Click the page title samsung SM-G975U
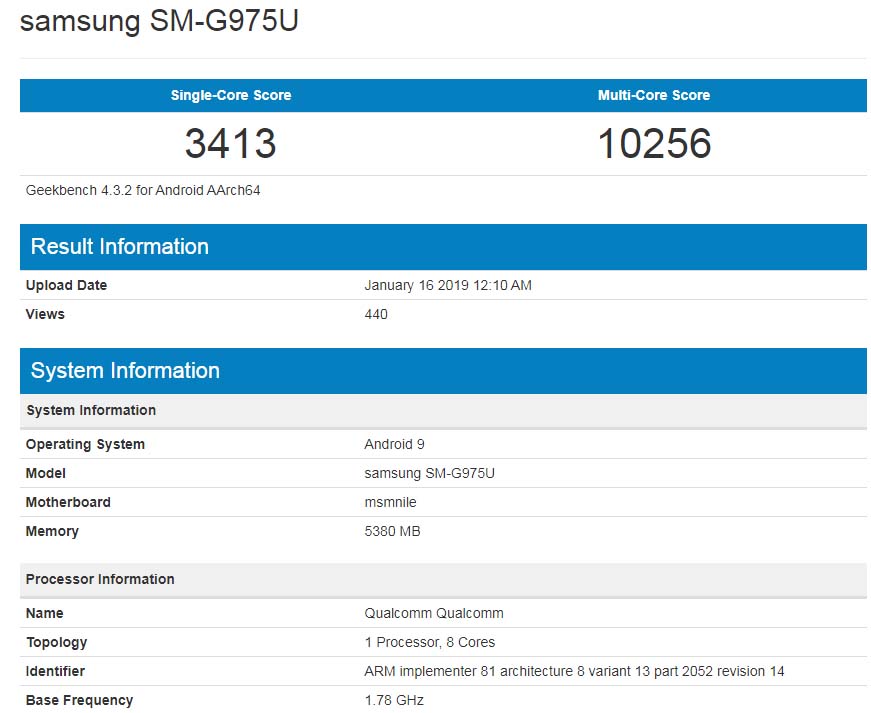 tap(159, 21)
